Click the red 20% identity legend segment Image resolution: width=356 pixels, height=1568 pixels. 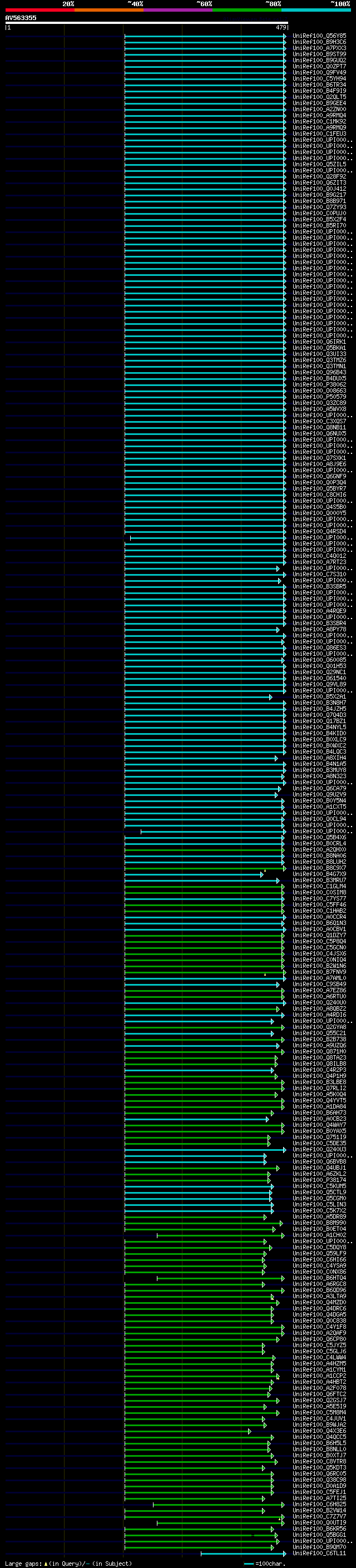pyautogui.click(x=39, y=10)
